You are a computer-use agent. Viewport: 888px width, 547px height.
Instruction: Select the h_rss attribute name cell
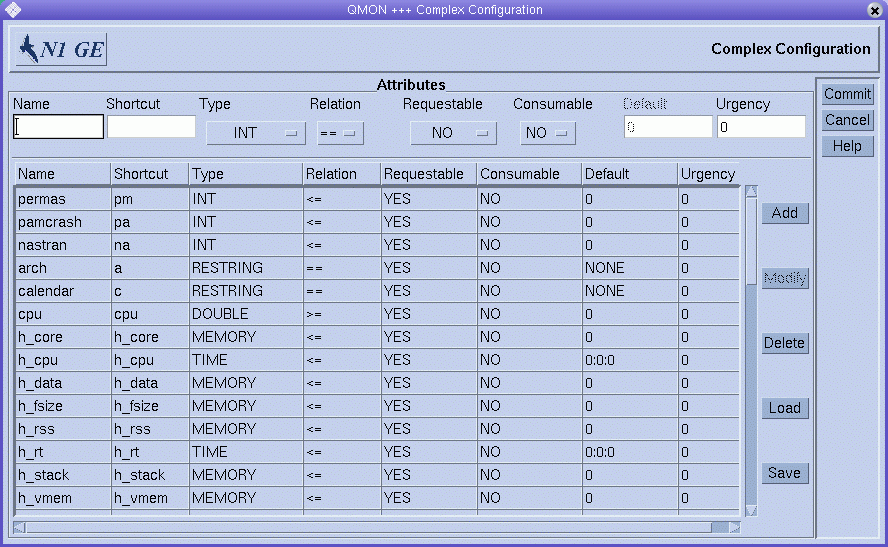tap(63, 429)
